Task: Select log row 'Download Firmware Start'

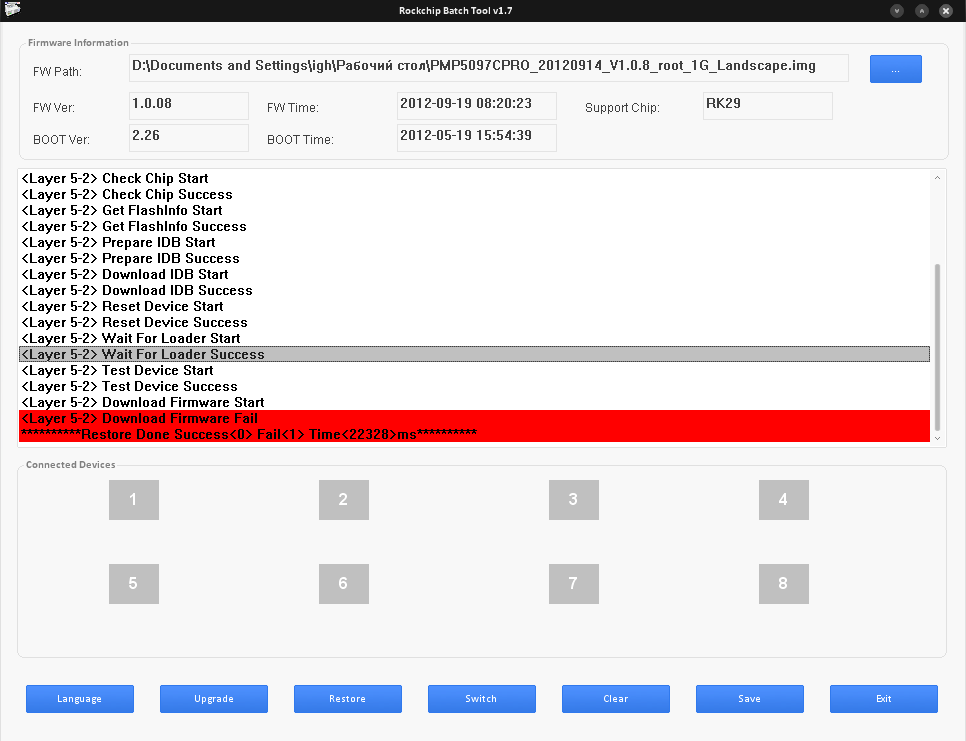Action: (x=474, y=402)
